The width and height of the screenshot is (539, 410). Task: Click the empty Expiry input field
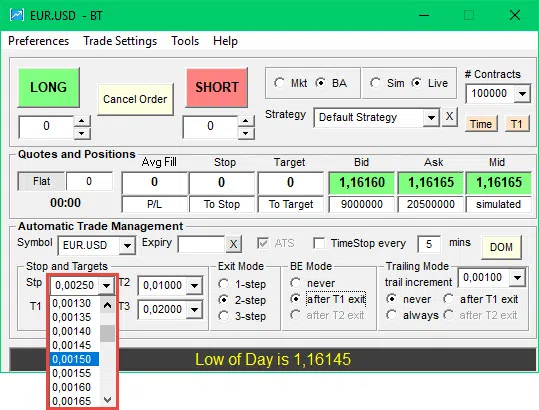(201, 244)
